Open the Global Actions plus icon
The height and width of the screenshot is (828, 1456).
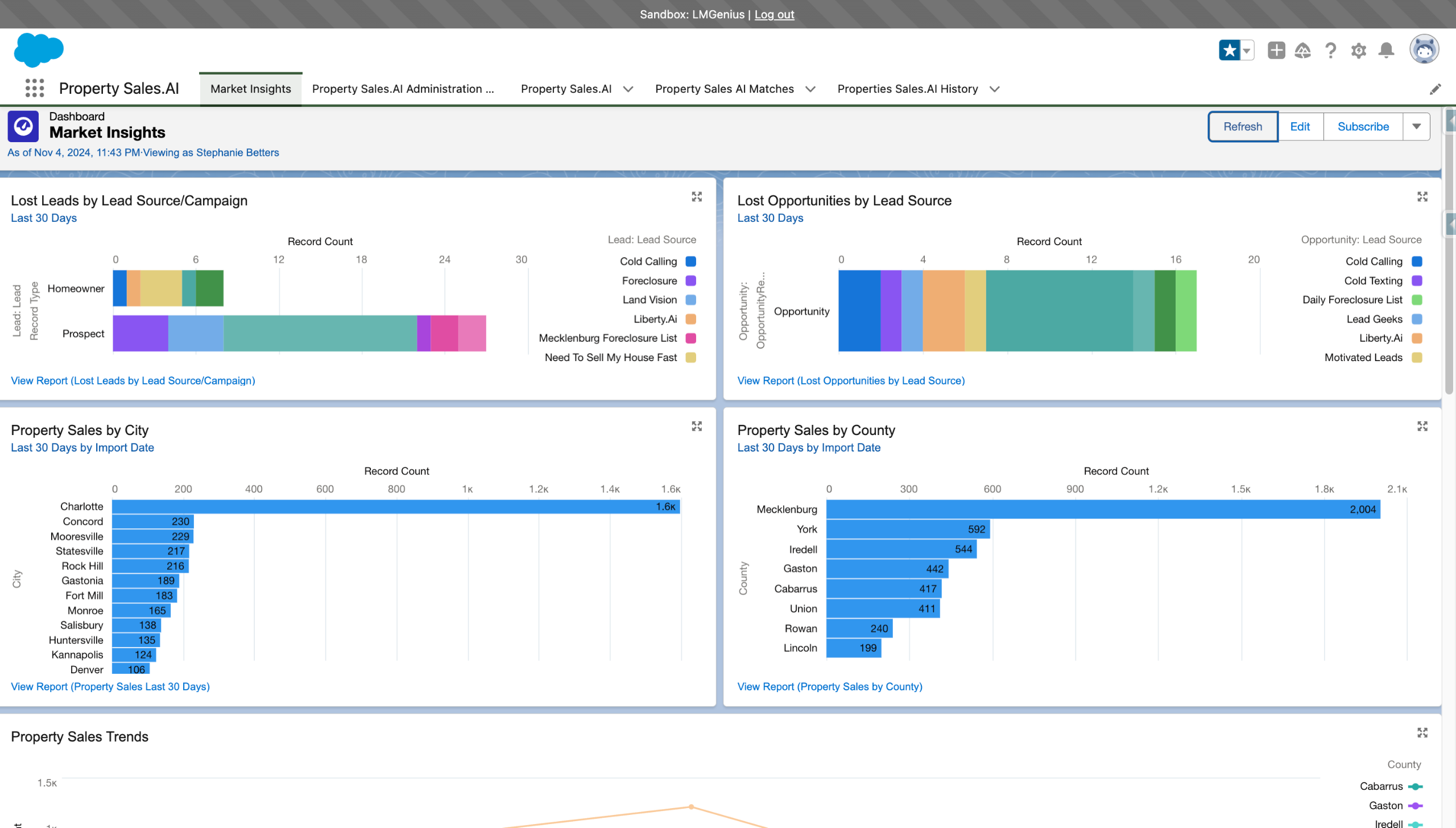pos(1276,50)
